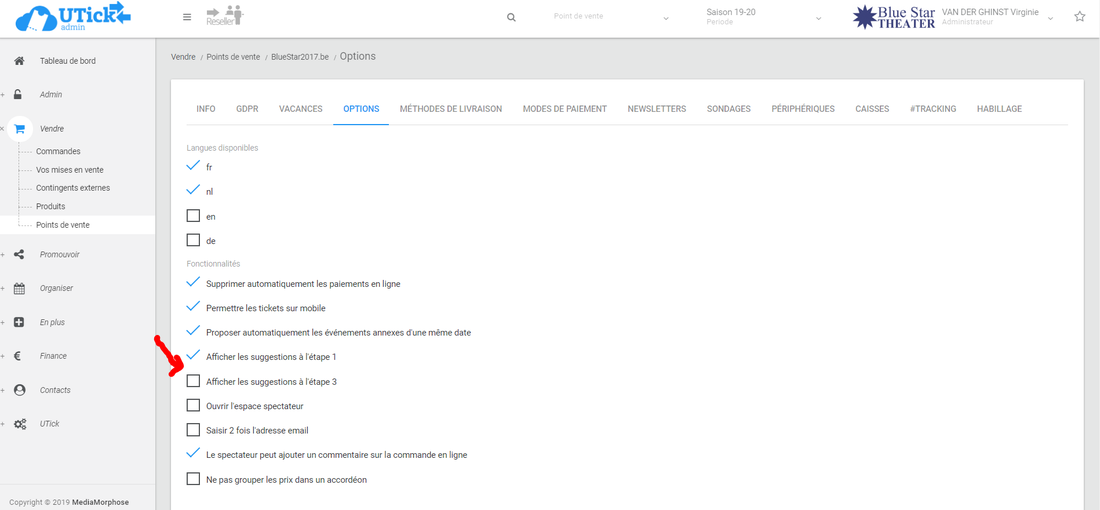
Task: Click the Promouvoir share icon
Action: pos(19,255)
